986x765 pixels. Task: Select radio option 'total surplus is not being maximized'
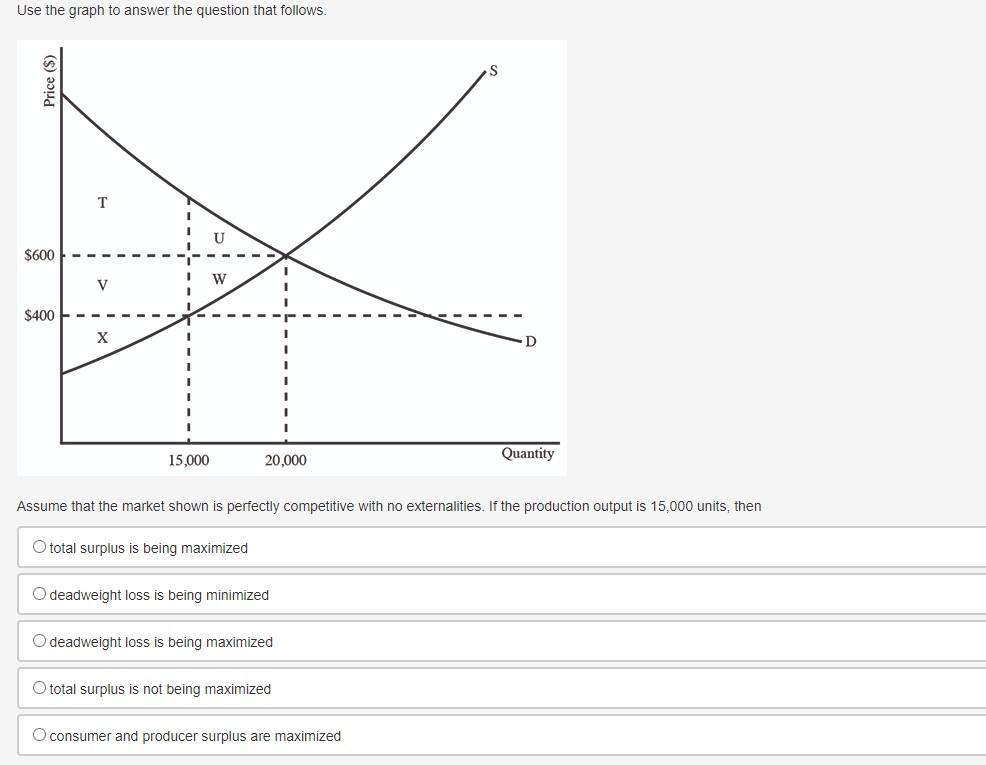click(38, 688)
